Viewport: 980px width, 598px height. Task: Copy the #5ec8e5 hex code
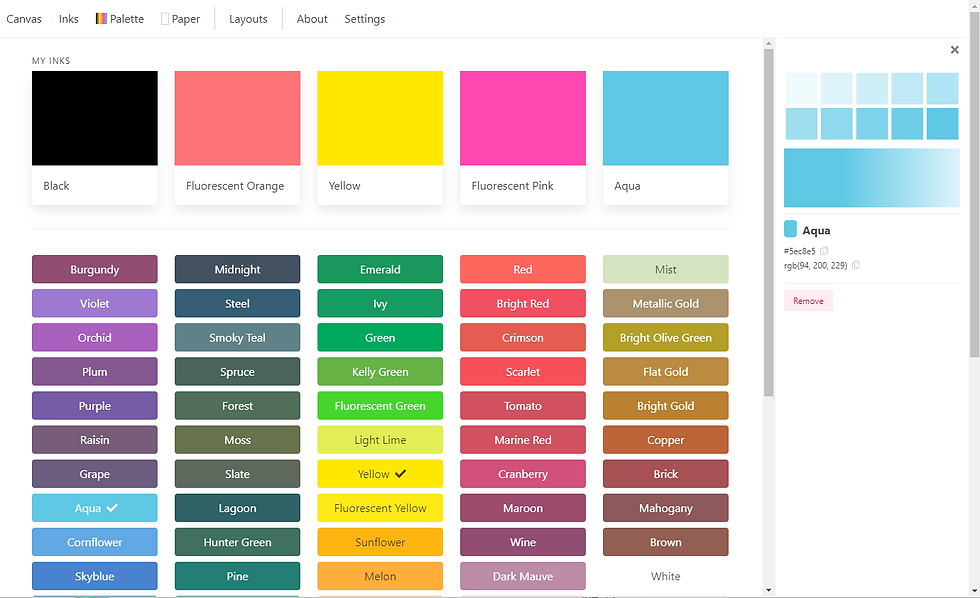point(824,251)
